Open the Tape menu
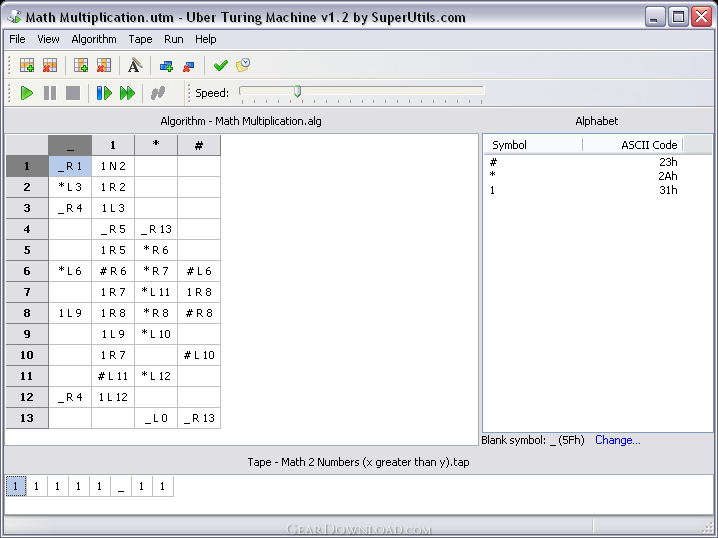The image size is (718, 538). point(140,39)
